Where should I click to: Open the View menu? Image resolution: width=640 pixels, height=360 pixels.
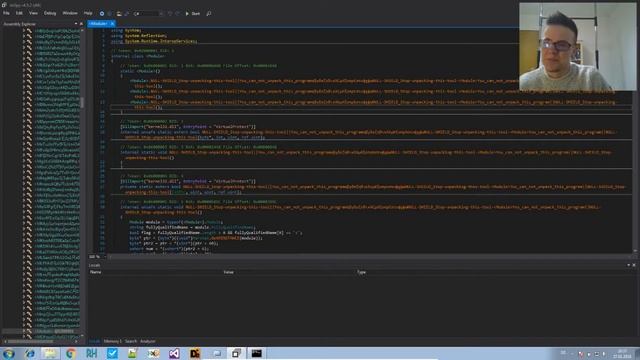point(33,13)
